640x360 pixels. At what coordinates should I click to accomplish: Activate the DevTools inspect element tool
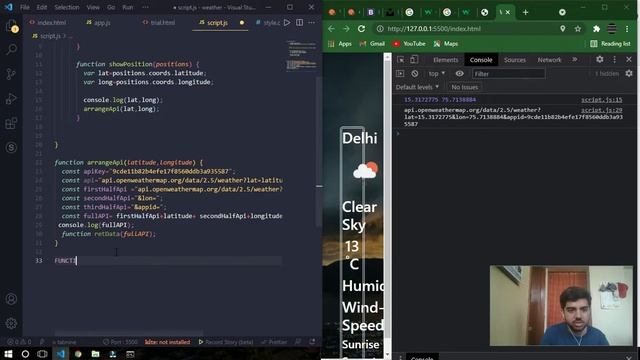tap(401, 60)
